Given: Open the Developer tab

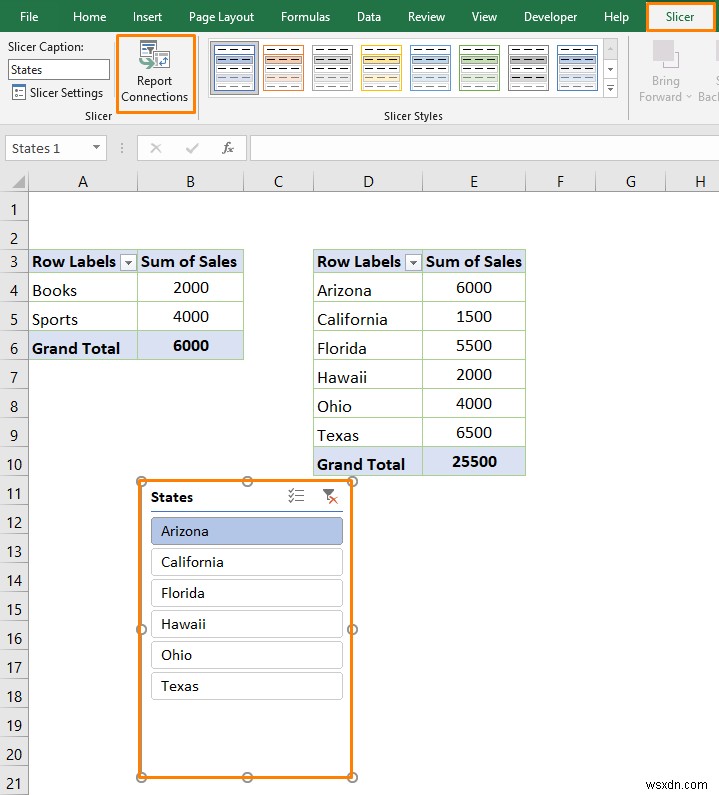Looking at the screenshot, I should click(550, 17).
